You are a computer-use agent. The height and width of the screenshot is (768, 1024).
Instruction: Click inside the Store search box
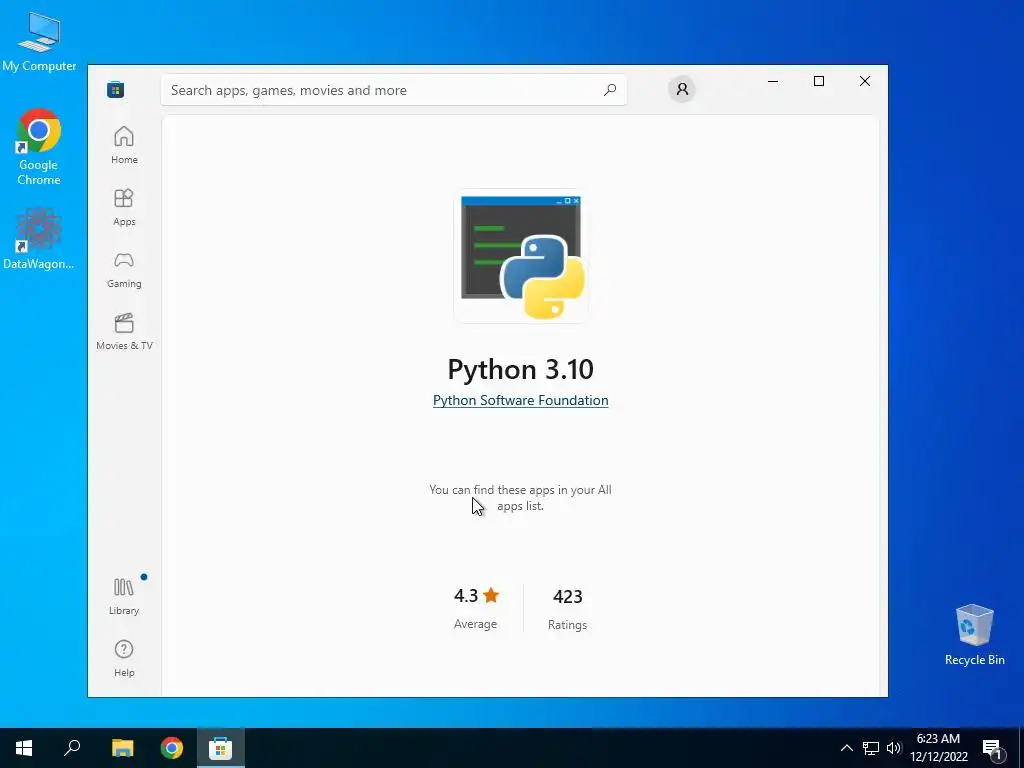(x=394, y=89)
